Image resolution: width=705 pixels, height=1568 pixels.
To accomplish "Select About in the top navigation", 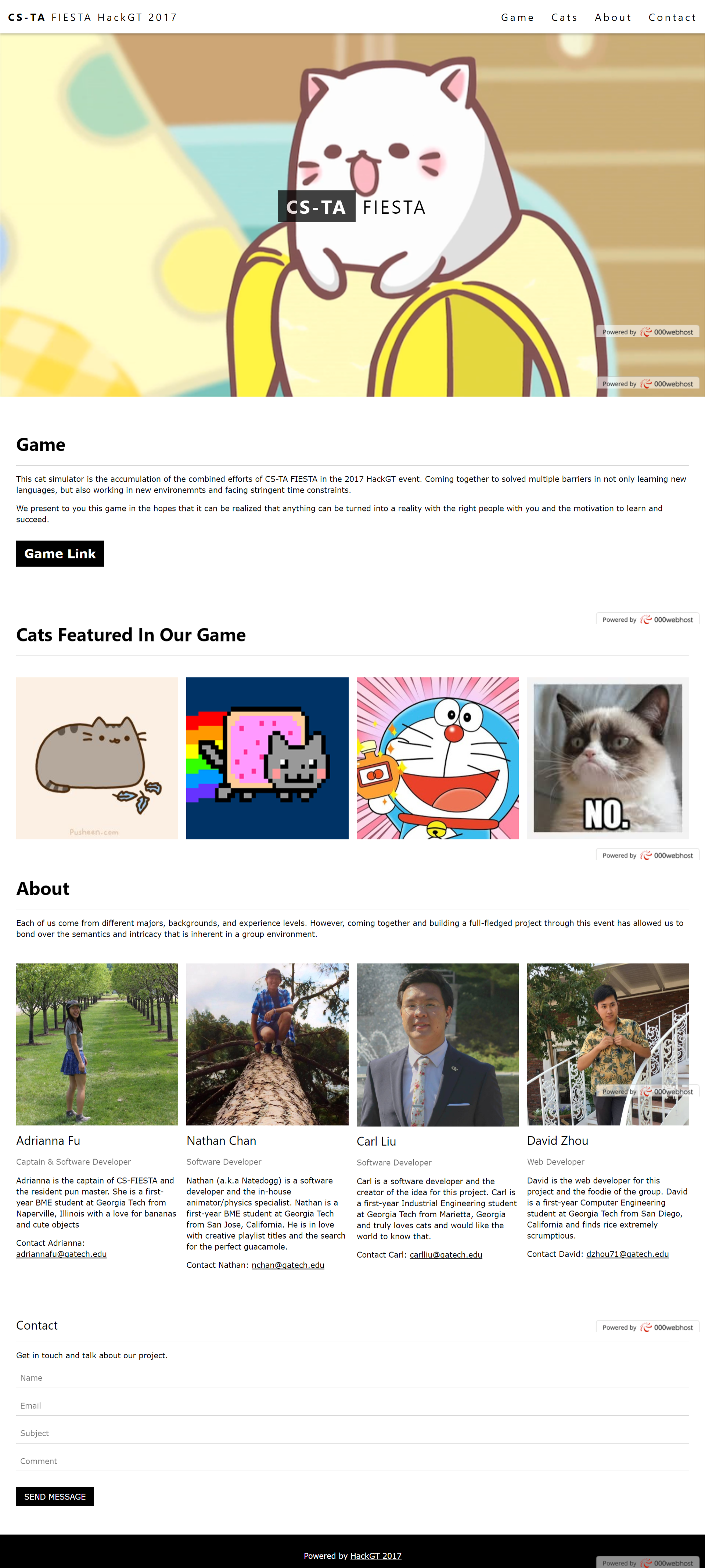I will [613, 17].
